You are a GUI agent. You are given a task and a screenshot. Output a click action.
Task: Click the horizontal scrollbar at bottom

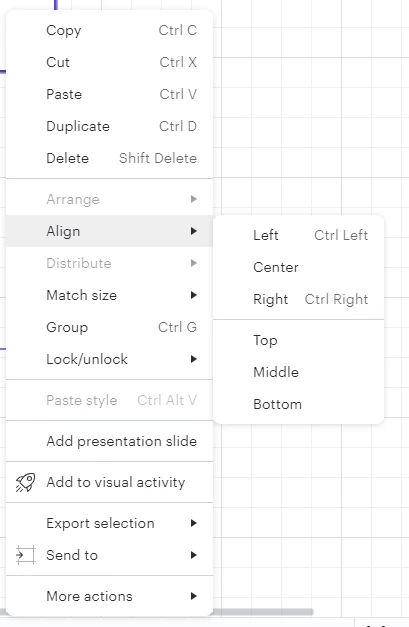(263, 612)
